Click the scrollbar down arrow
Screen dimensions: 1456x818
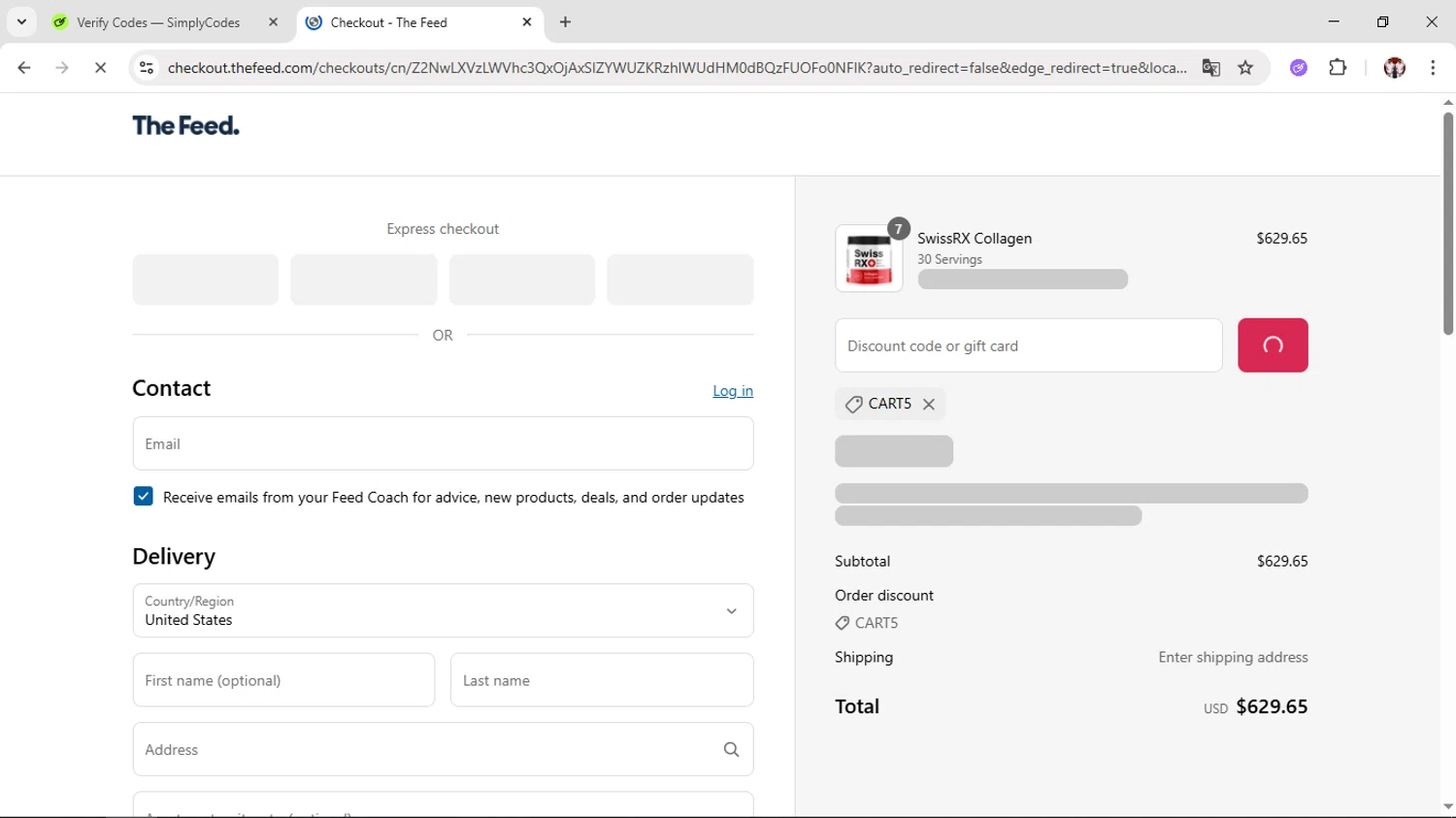(1447, 806)
